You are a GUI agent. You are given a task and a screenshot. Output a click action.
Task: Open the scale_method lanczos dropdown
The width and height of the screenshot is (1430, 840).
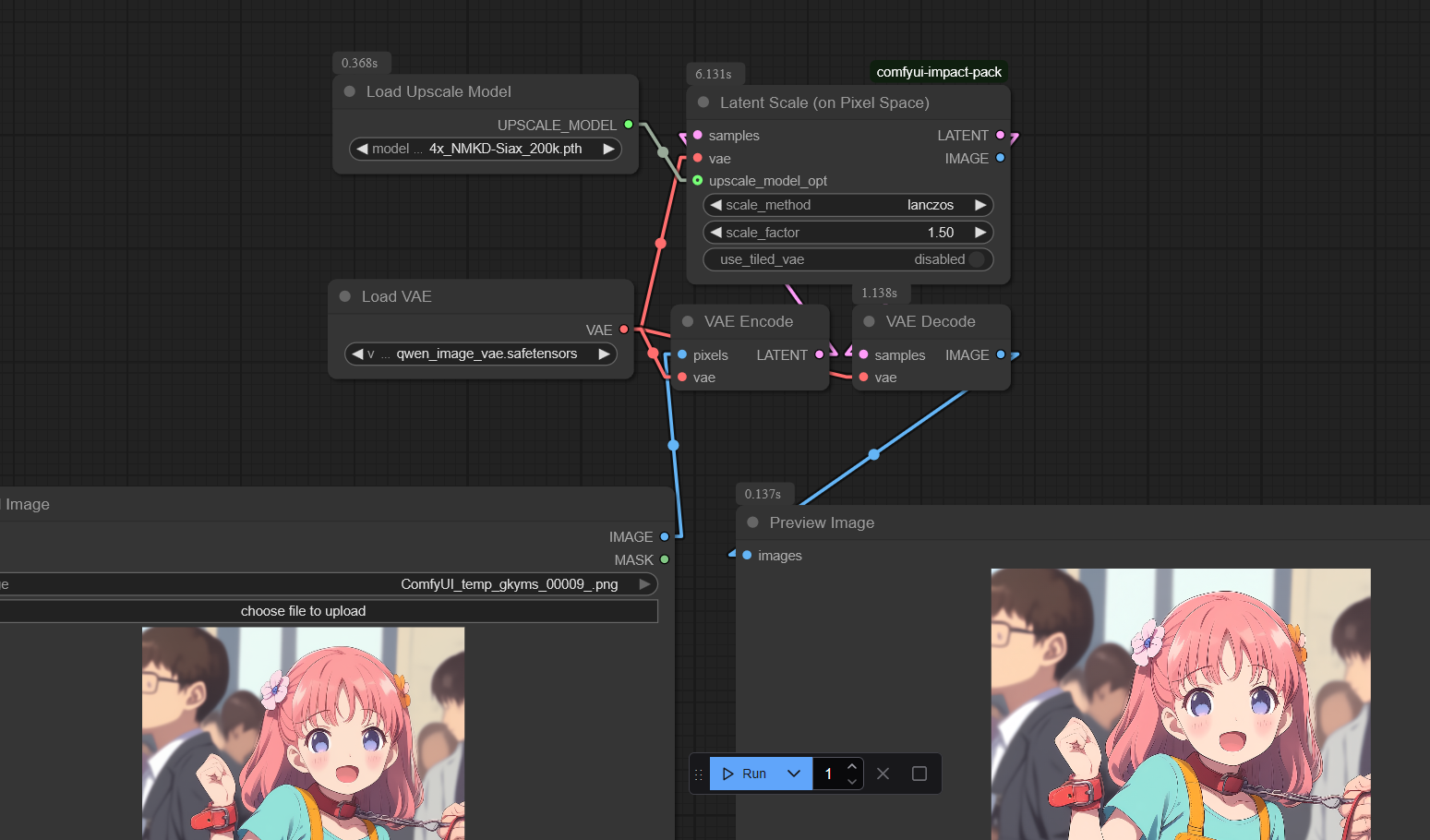pyautogui.click(x=848, y=205)
